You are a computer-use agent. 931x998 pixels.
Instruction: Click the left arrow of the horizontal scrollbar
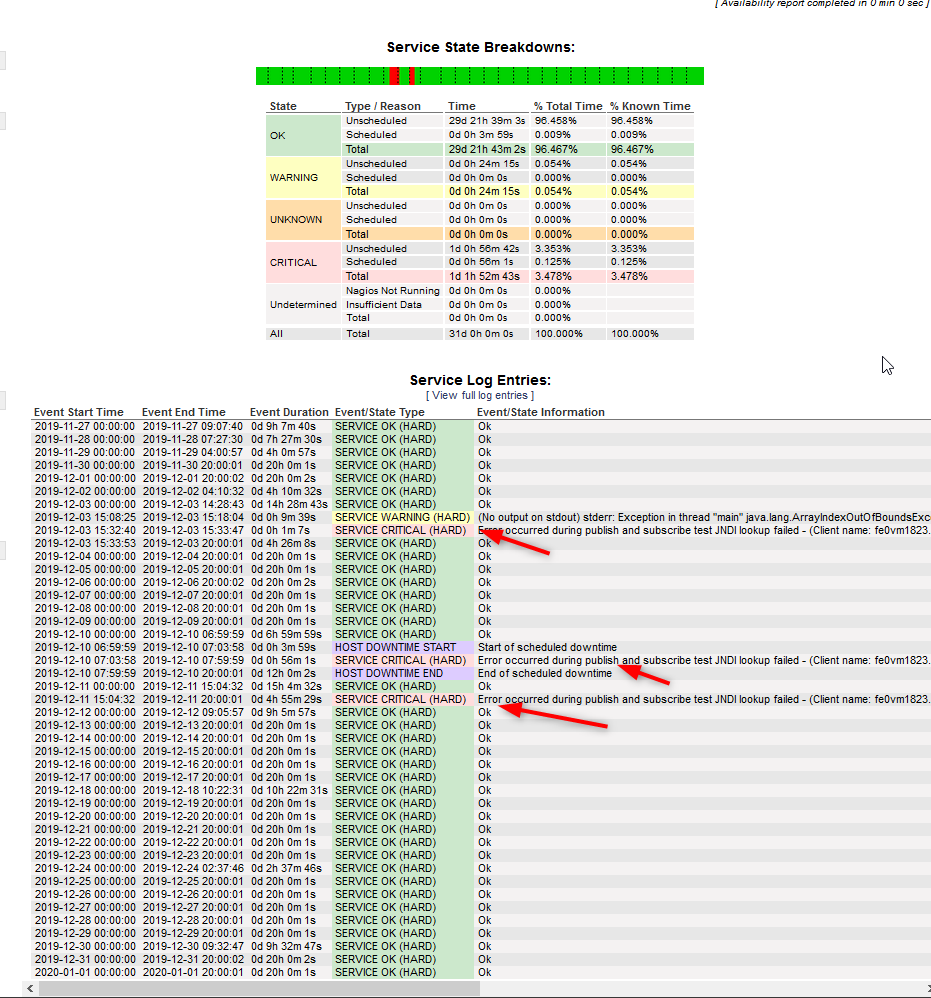coord(30,988)
